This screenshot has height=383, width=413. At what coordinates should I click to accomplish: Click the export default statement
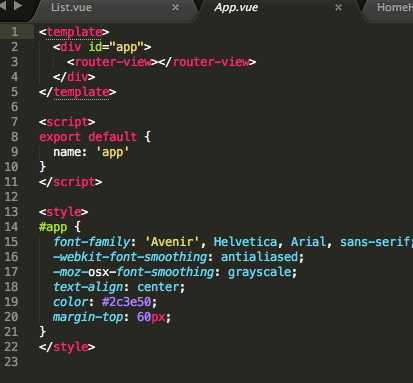95,137
